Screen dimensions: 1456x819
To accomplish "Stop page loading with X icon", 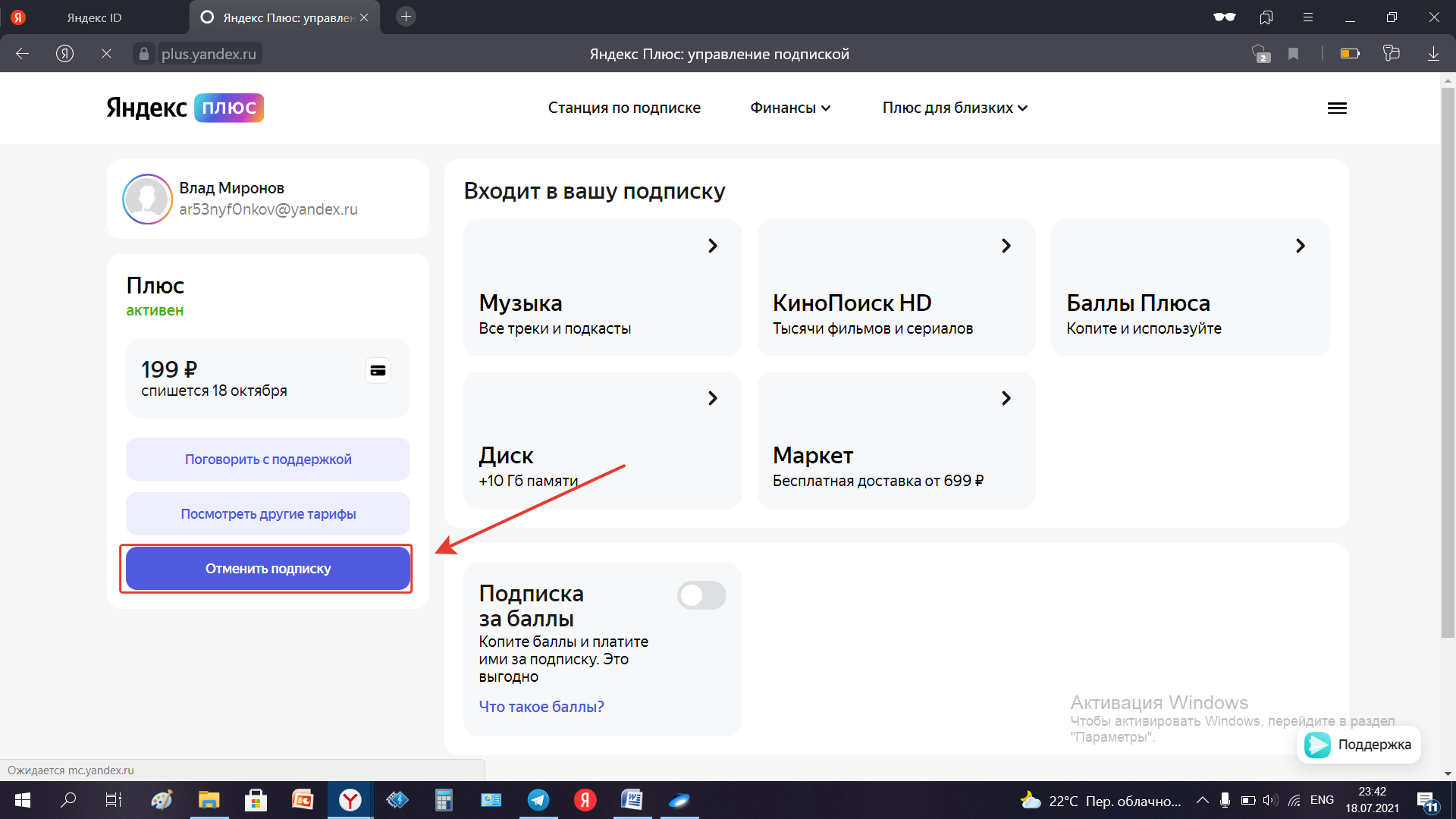I will pos(106,54).
